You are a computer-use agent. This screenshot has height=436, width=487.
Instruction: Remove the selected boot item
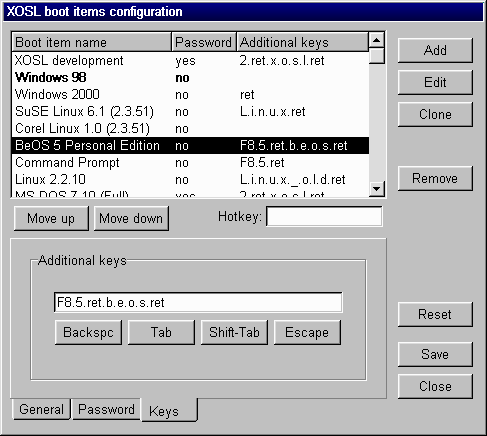click(435, 178)
